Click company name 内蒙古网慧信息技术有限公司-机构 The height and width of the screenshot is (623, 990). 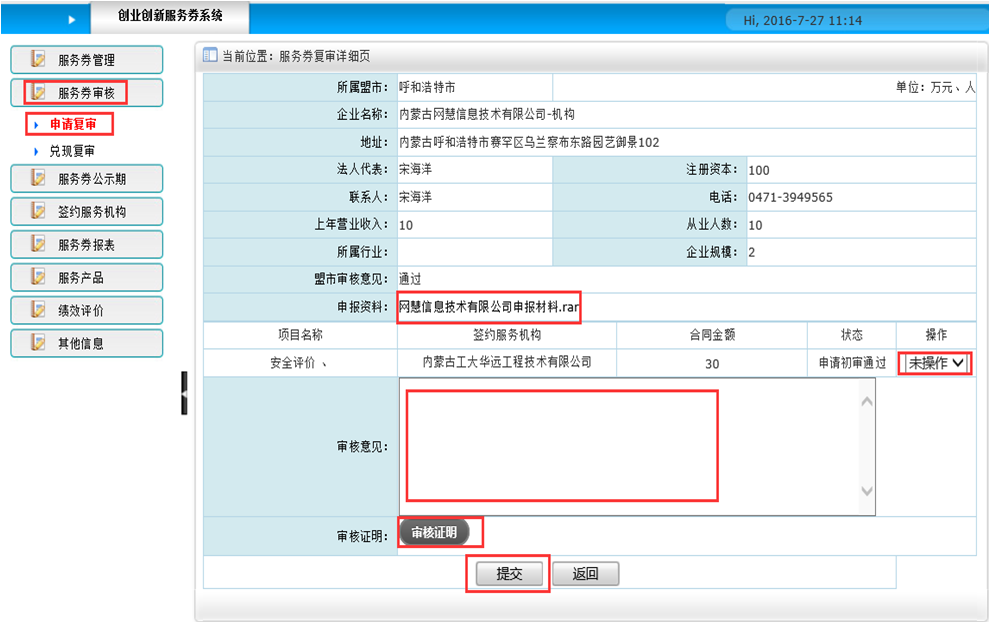[x=487, y=114]
